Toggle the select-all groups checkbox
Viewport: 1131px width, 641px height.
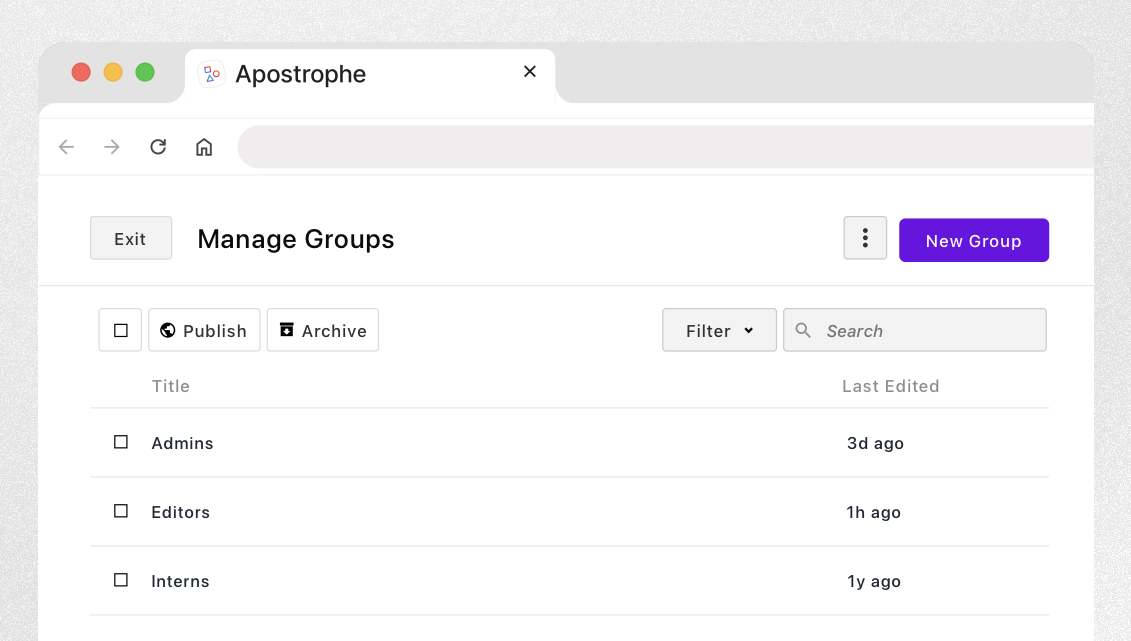click(x=121, y=330)
